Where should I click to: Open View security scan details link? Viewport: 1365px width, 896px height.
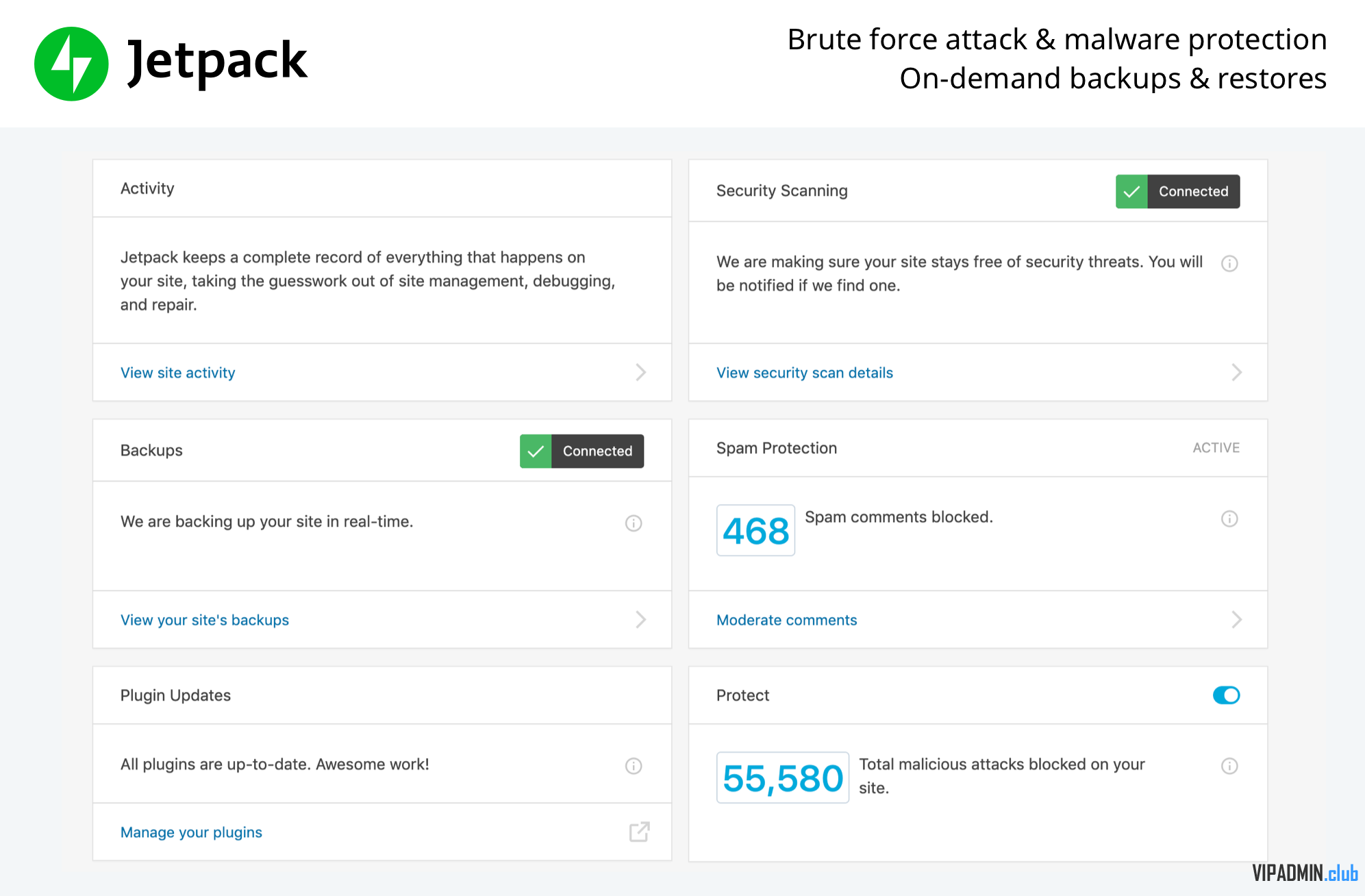[x=805, y=373]
